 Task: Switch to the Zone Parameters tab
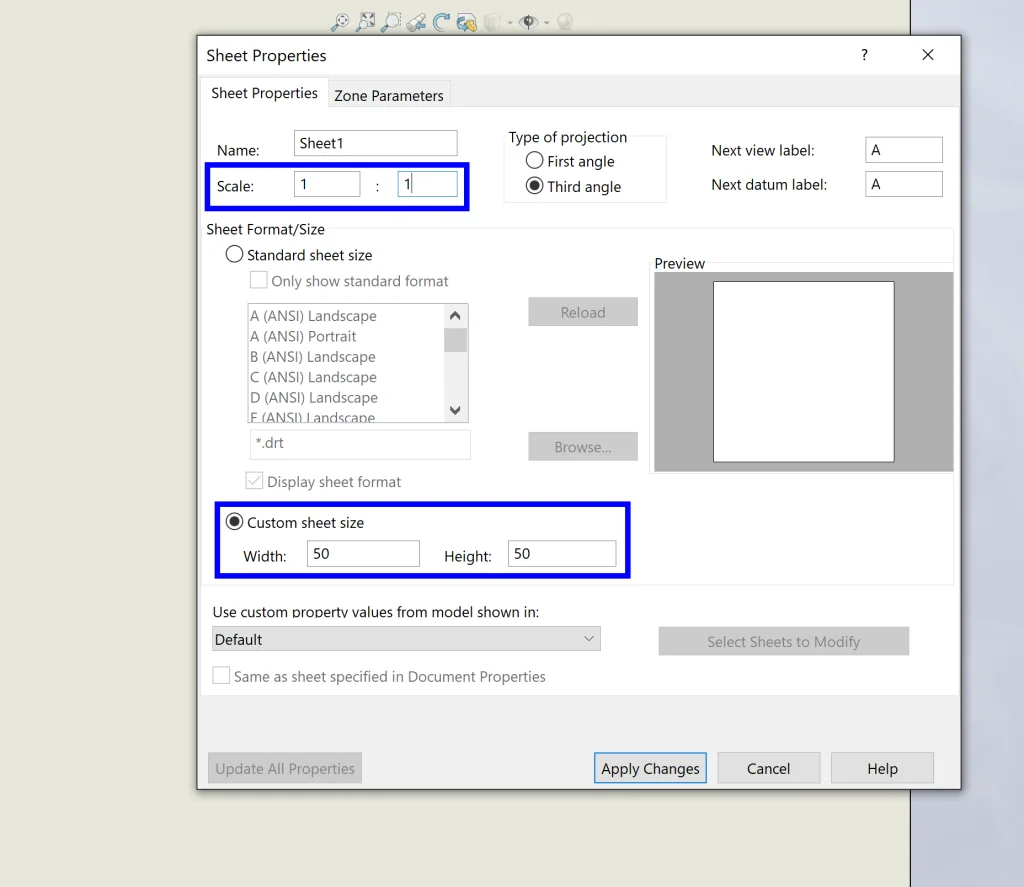[389, 95]
